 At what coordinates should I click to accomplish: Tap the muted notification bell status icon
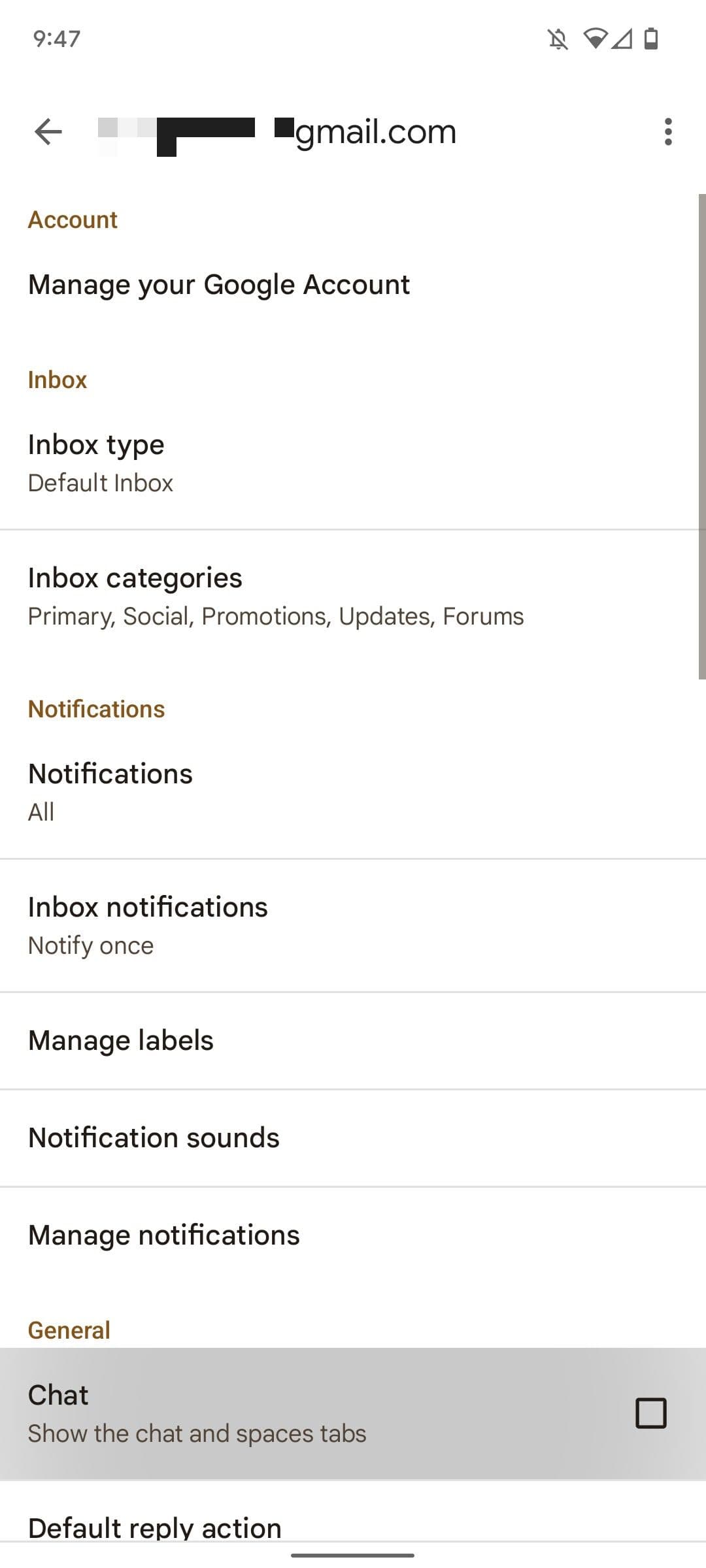pos(558,39)
